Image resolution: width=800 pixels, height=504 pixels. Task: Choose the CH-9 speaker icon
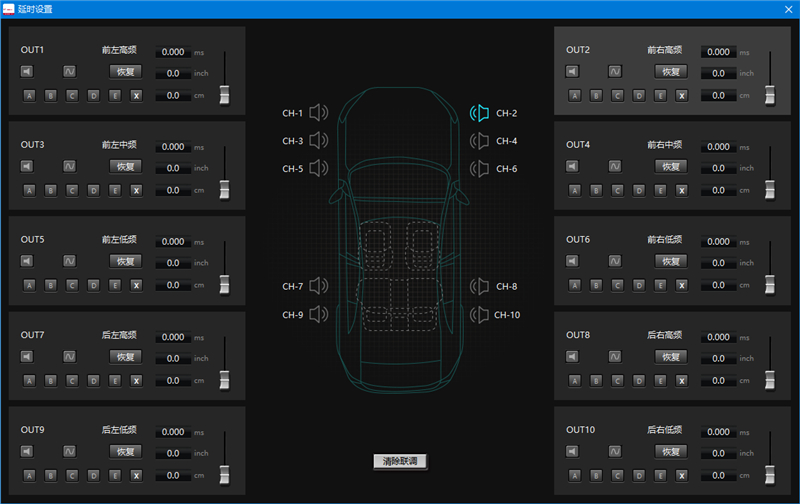tap(318, 315)
